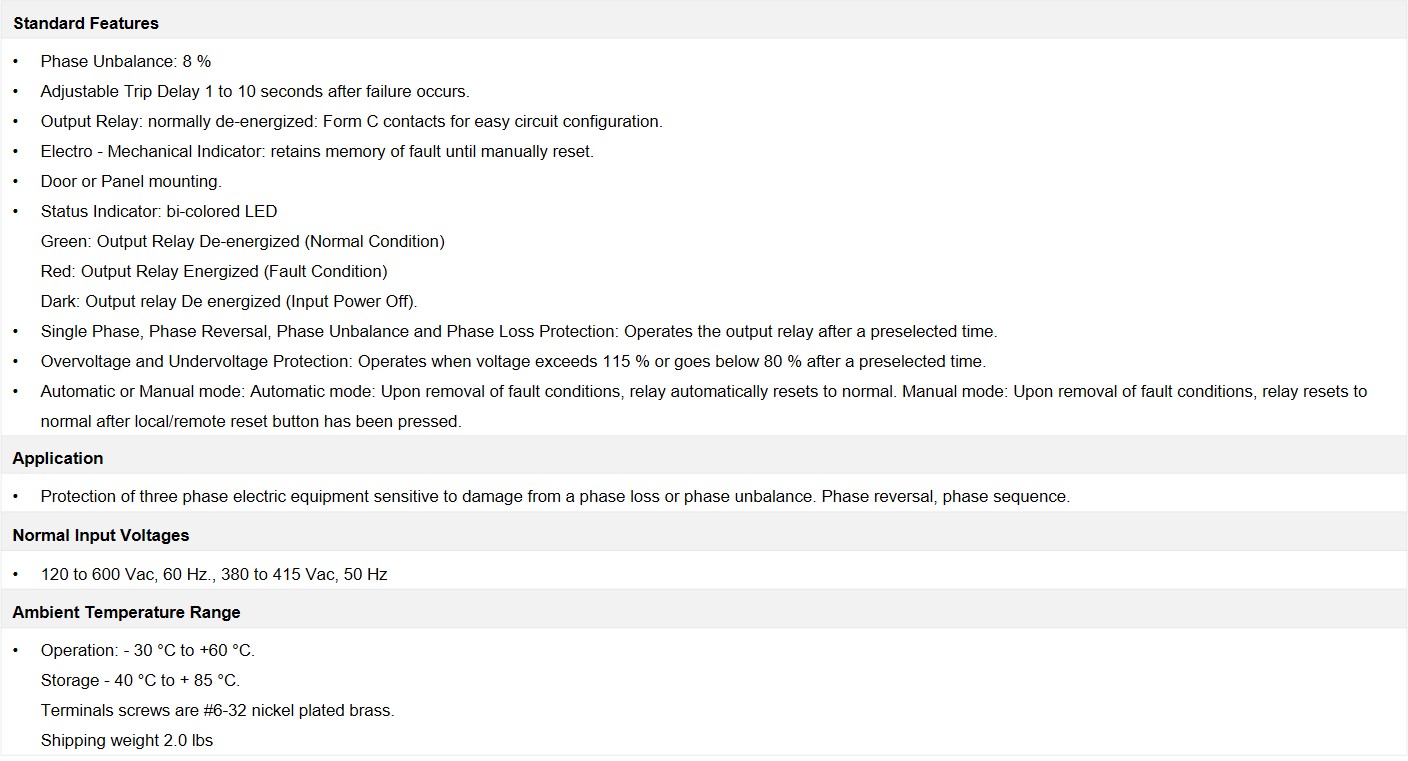Click the Adjustable Trip Delay bullet text
The width and height of the screenshot is (1408, 761).
click(255, 91)
